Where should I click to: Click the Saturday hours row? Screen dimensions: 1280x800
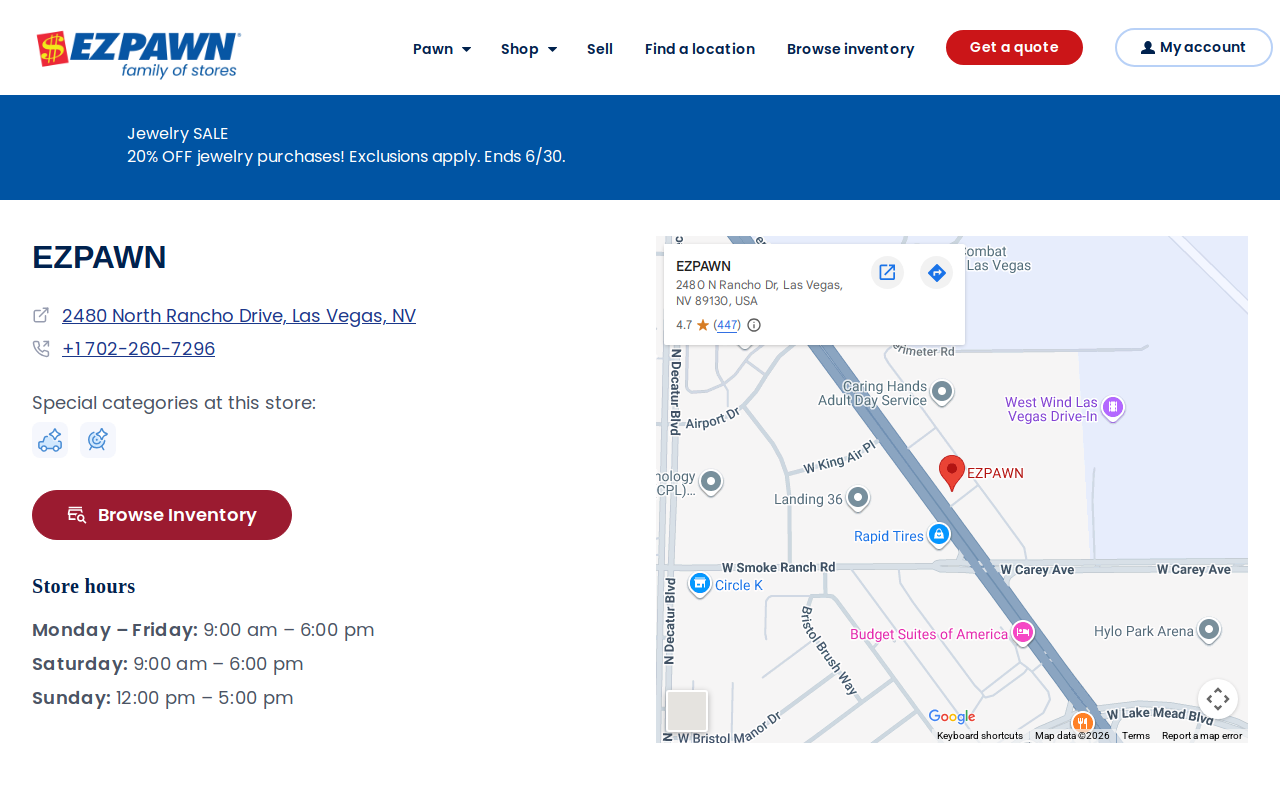(x=168, y=664)
